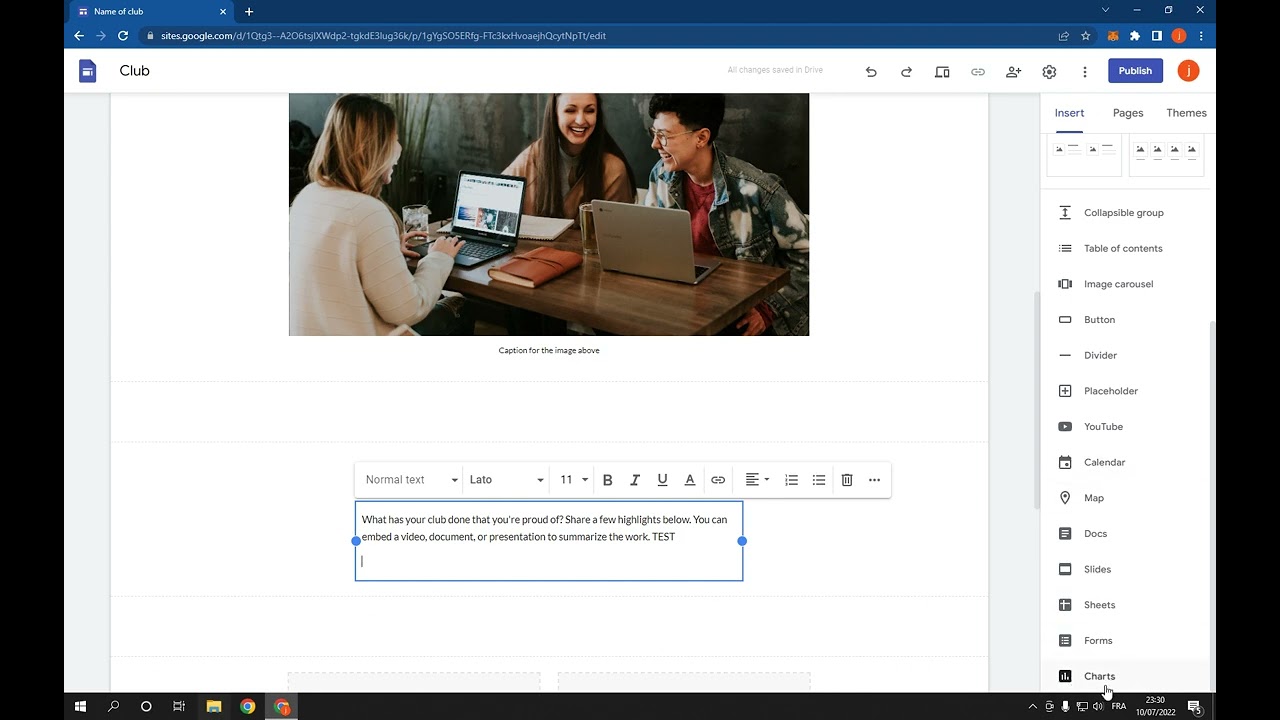Click the copy published link icon
Viewport: 1280px width, 720px height.
click(978, 71)
